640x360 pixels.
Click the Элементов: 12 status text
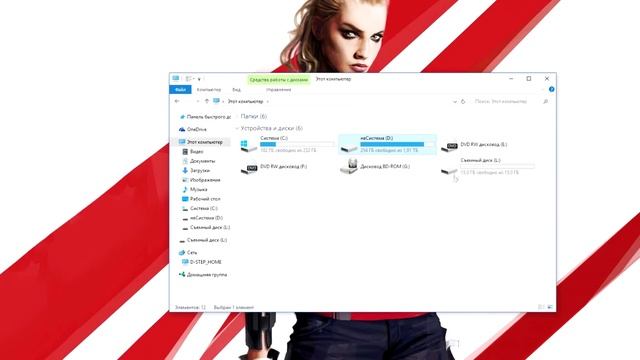(x=190, y=307)
